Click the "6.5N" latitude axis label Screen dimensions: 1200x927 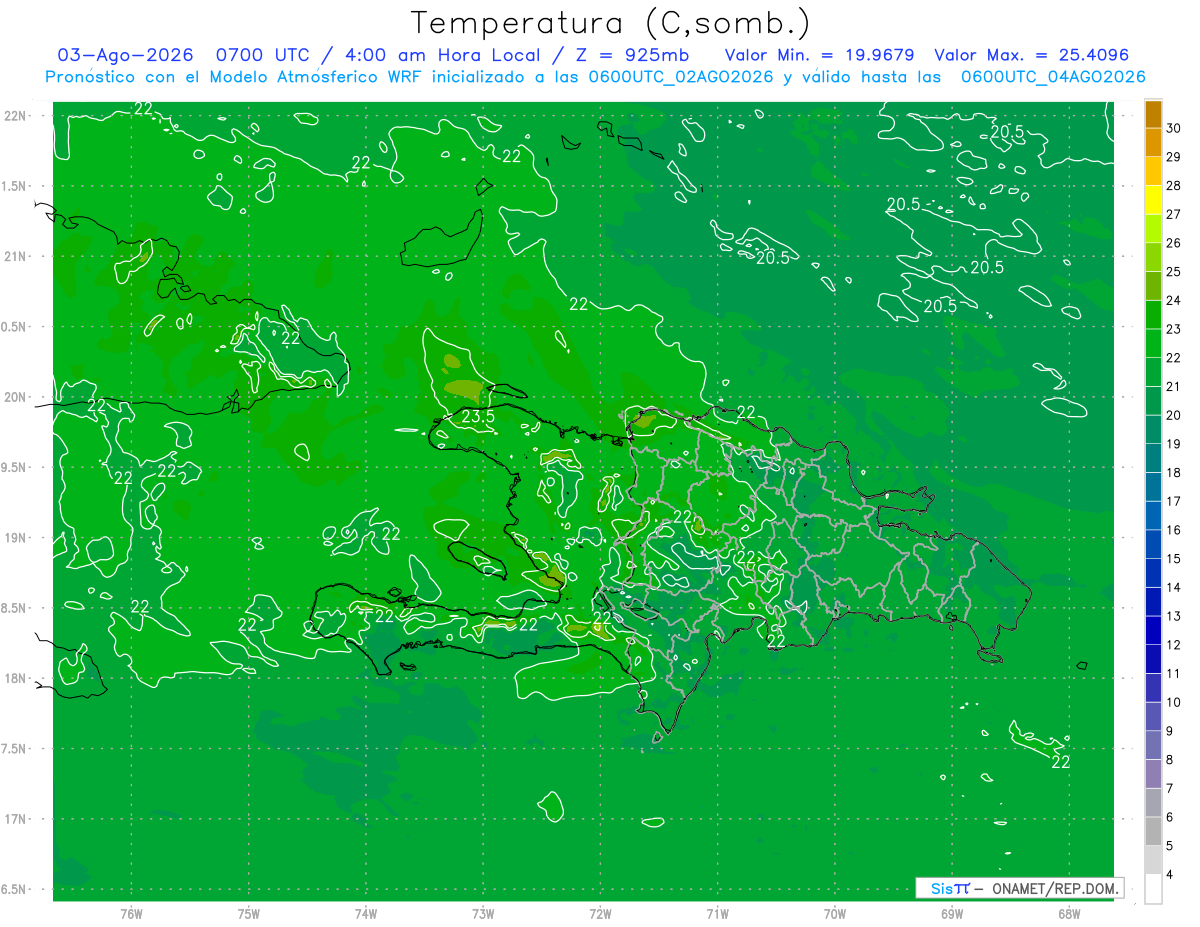click(15, 889)
